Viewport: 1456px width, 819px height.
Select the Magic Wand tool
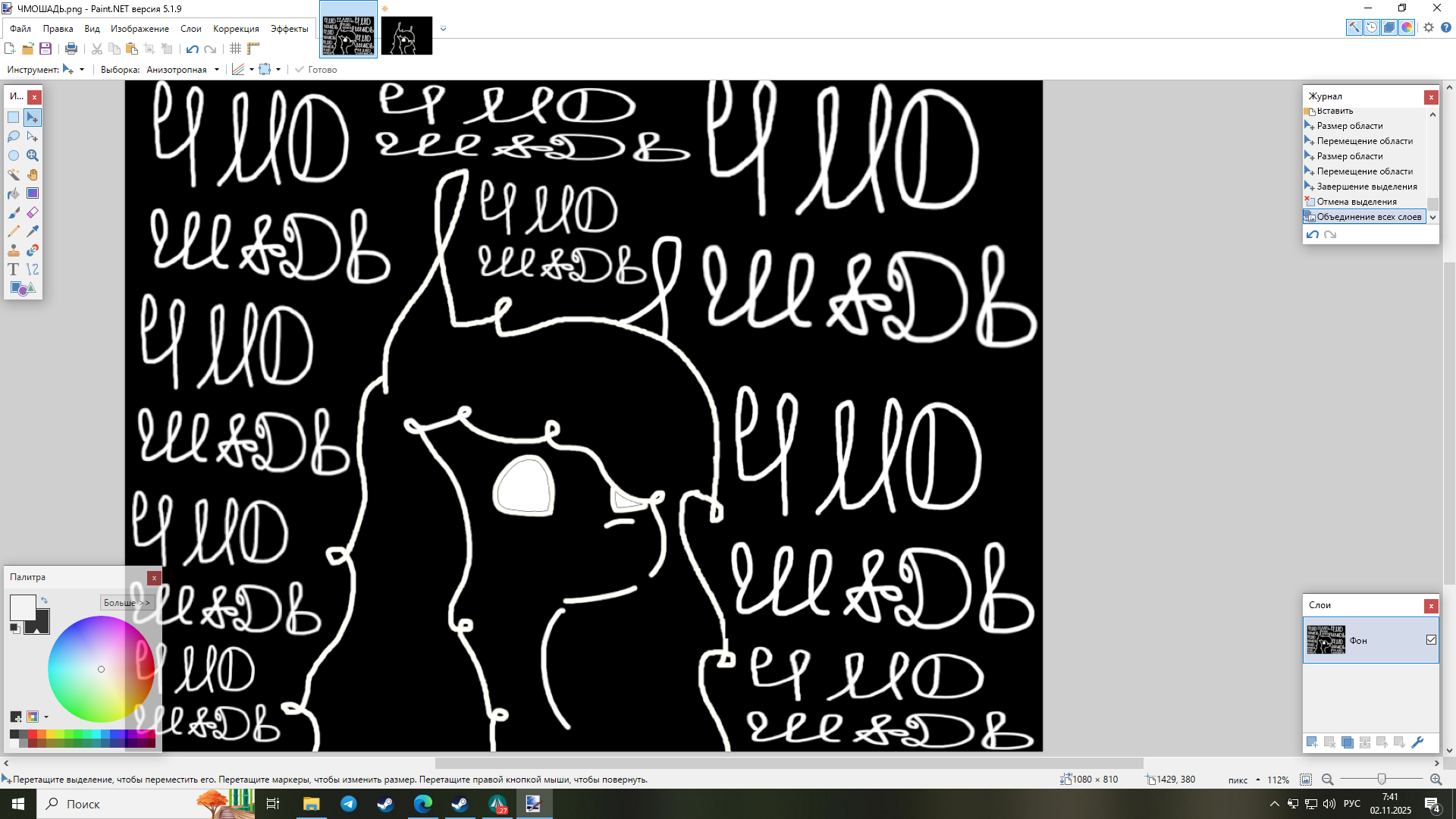click(x=14, y=174)
